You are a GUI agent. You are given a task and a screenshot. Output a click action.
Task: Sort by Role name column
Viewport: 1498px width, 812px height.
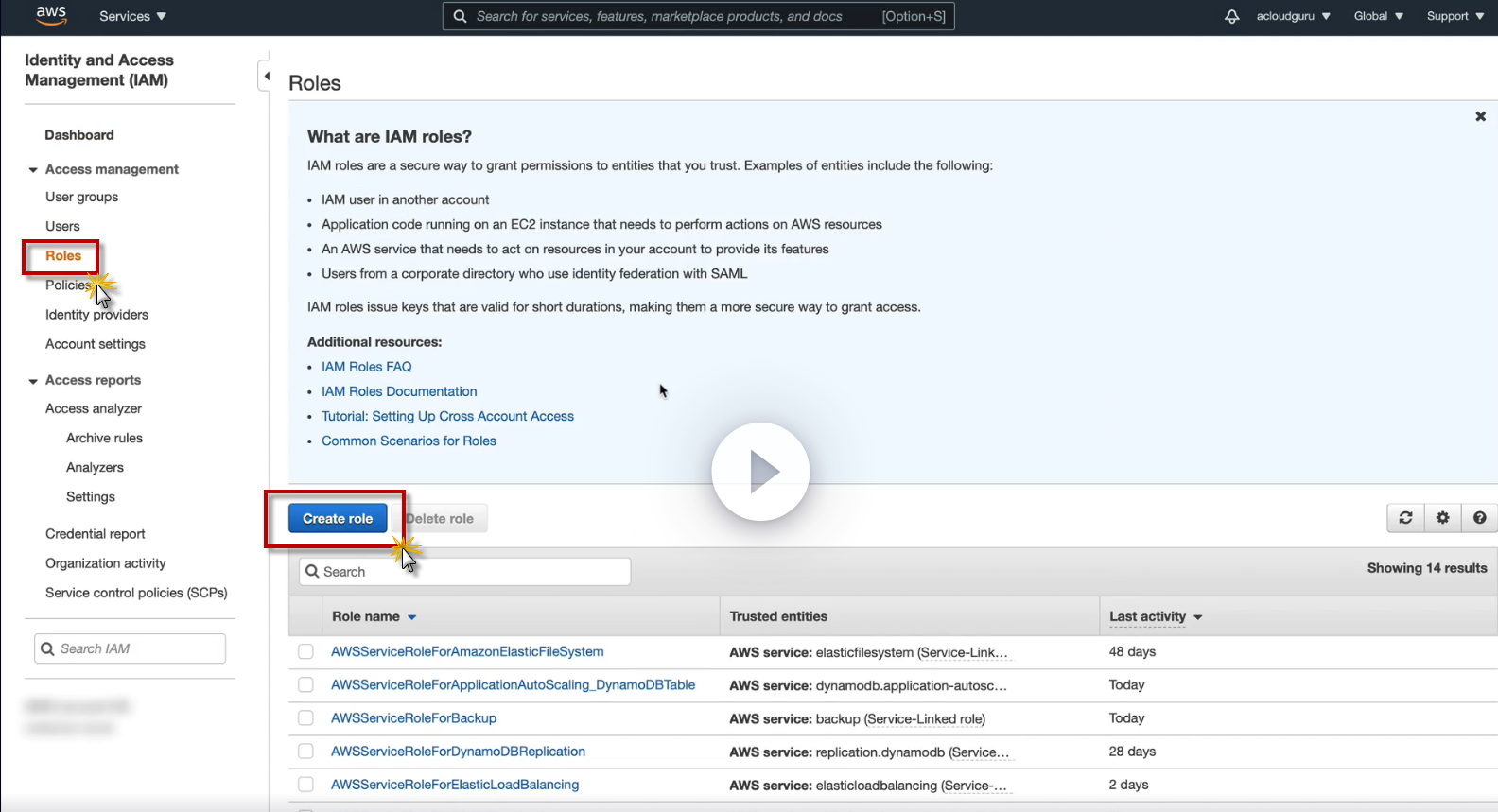coord(374,616)
